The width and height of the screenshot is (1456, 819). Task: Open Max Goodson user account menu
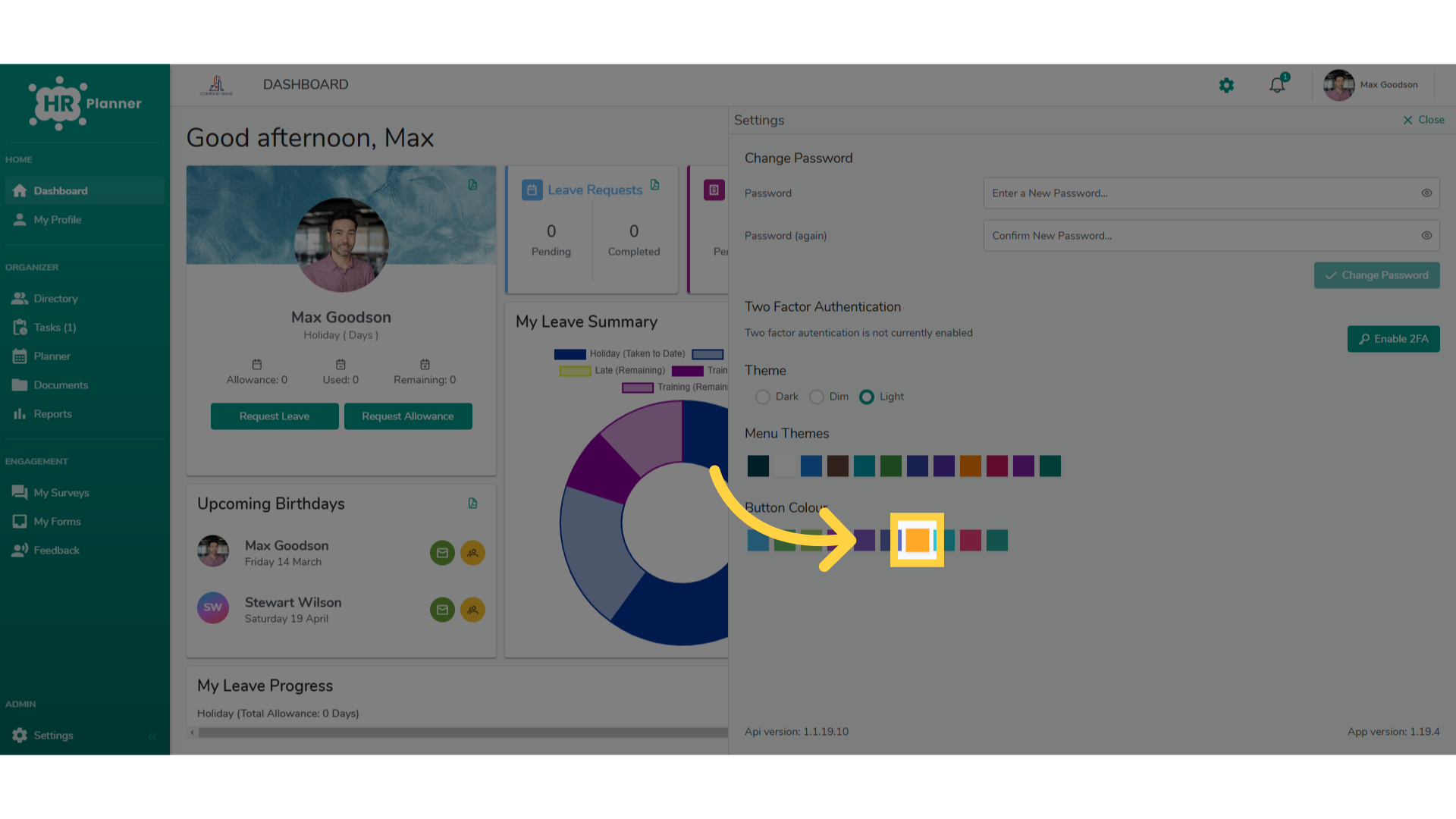click(x=1372, y=85)
